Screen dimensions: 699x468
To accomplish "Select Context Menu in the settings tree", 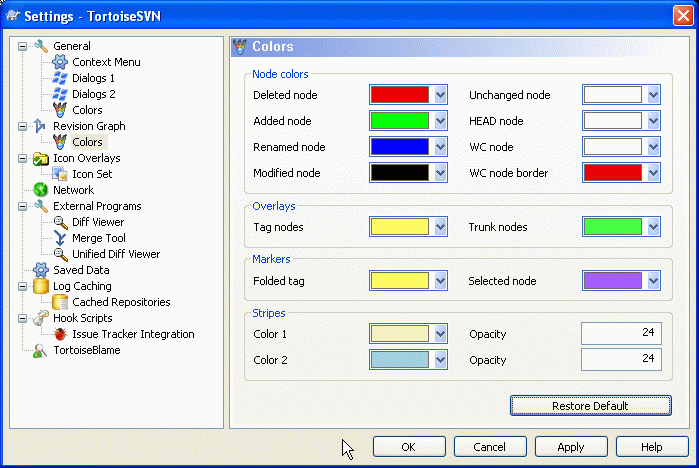I will click(x=106, y=62).
